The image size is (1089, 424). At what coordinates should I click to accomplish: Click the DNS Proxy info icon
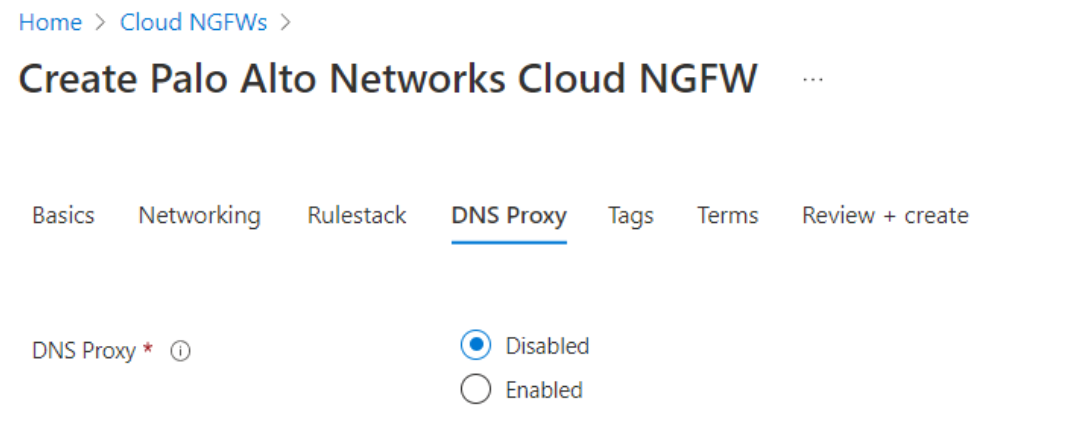(180, 352)
